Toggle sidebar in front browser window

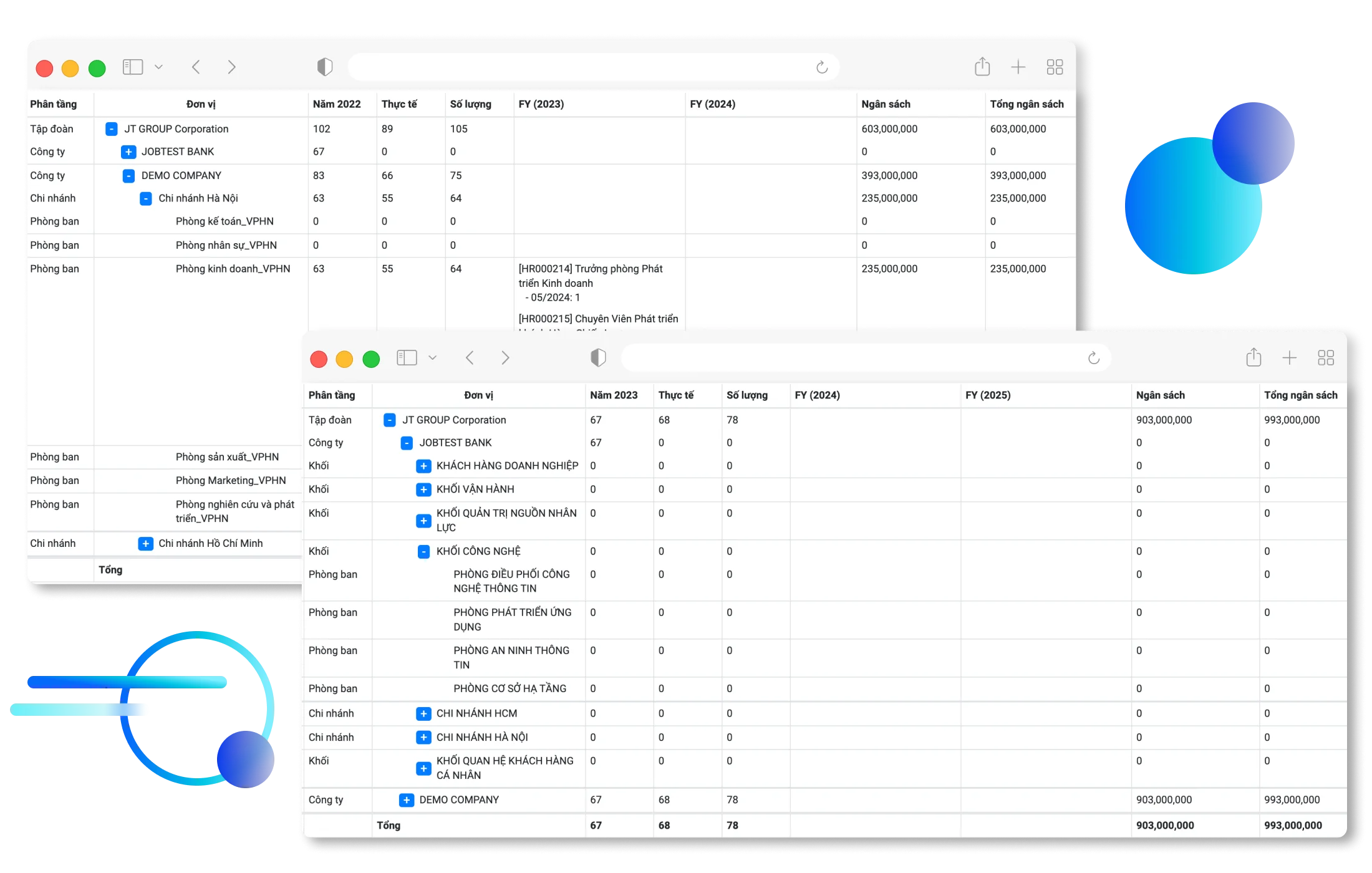pyautogui.click(x=407, y=357)
